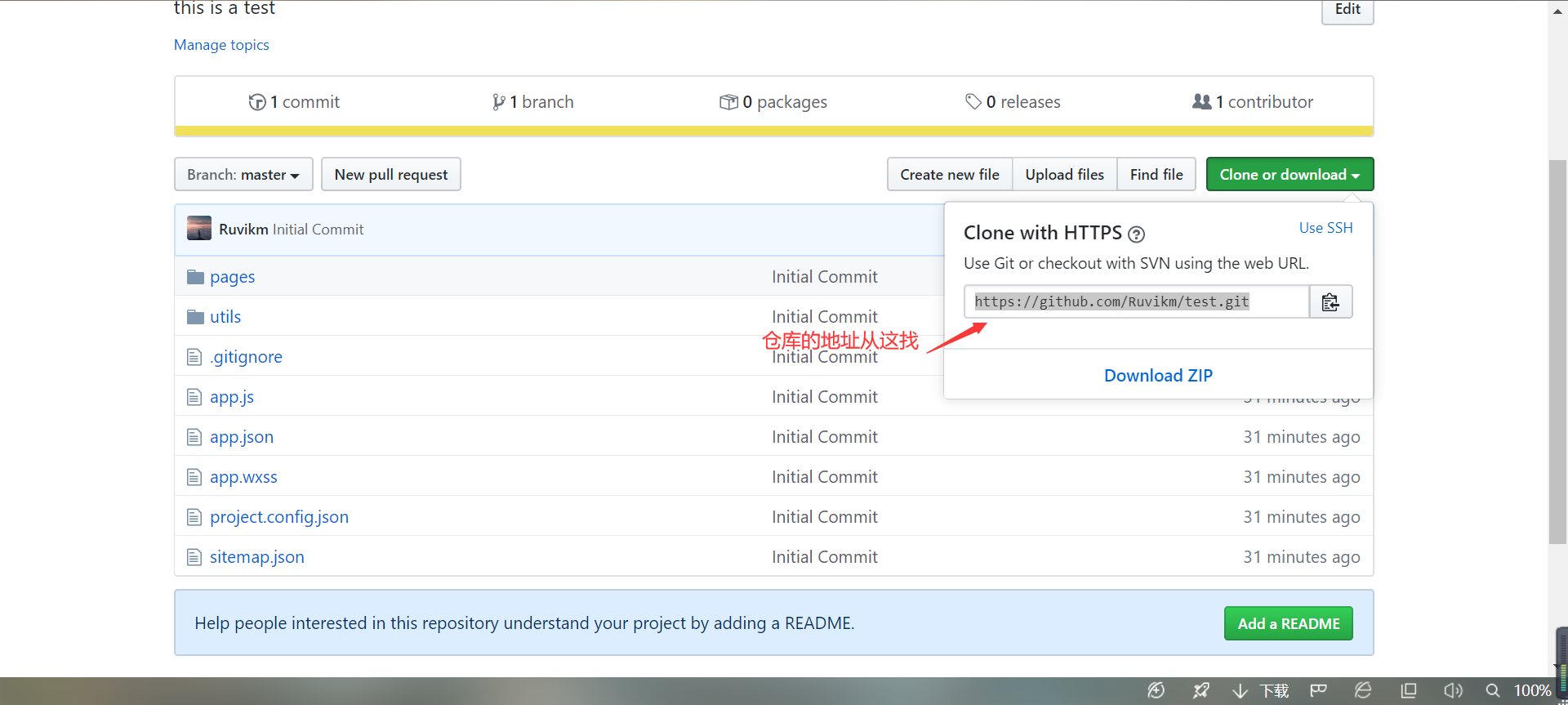This screenshot has height=705, width=1568.
Task: Click the Add a README button
Action: 1289,623
